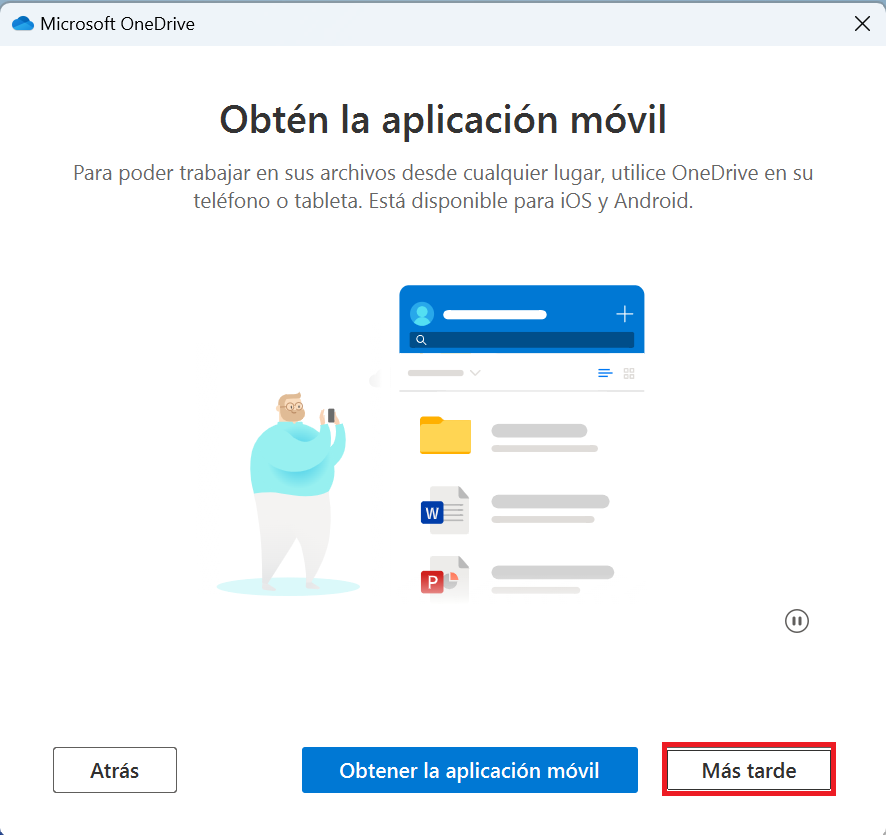The image size is (886, 835).
Task: Close the Microsoft OneDrive dialog
Action: (862, 24)
